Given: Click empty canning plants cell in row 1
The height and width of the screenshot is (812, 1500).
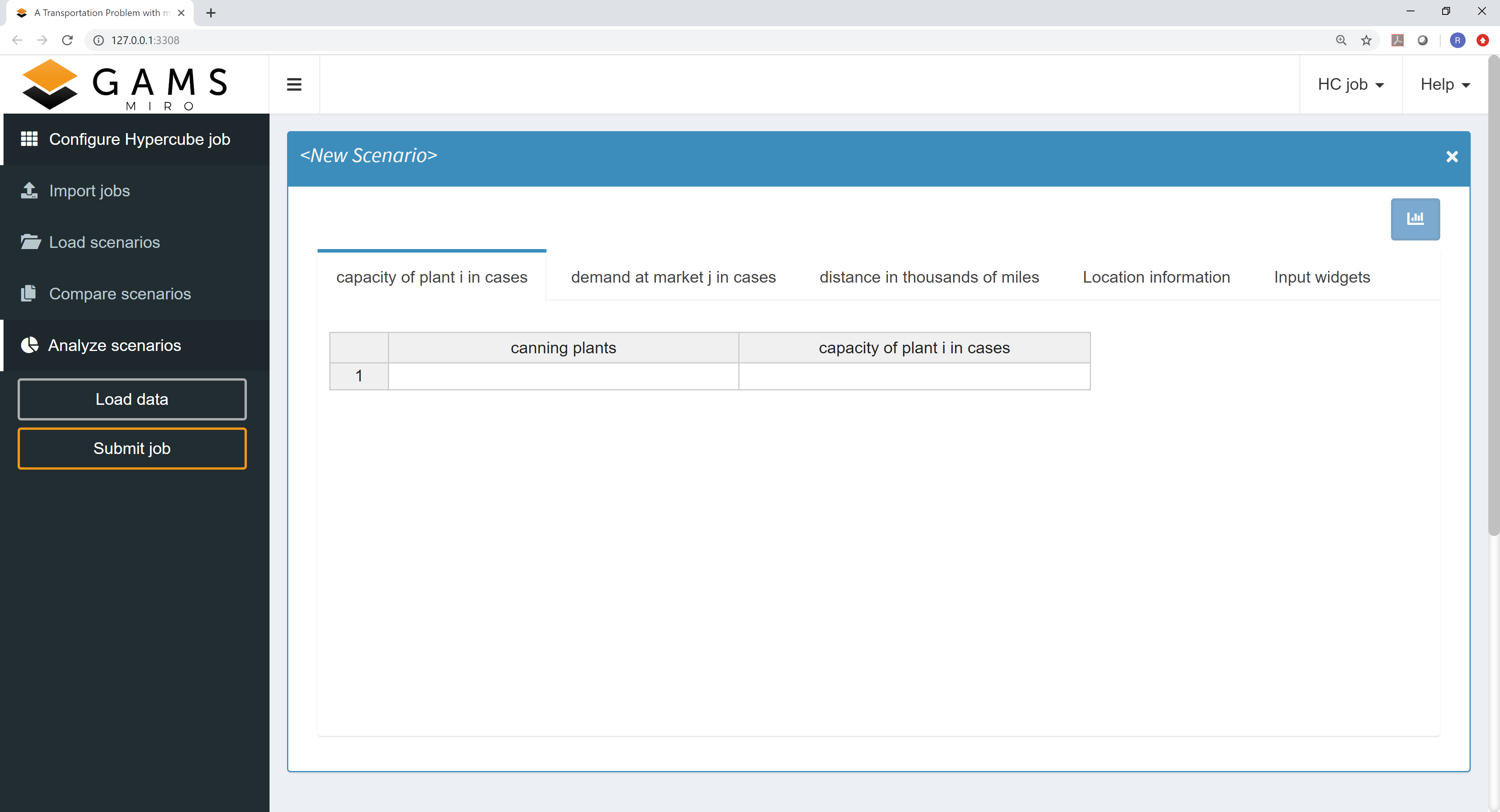Looking at the screenshot, I should pos(563,376).
